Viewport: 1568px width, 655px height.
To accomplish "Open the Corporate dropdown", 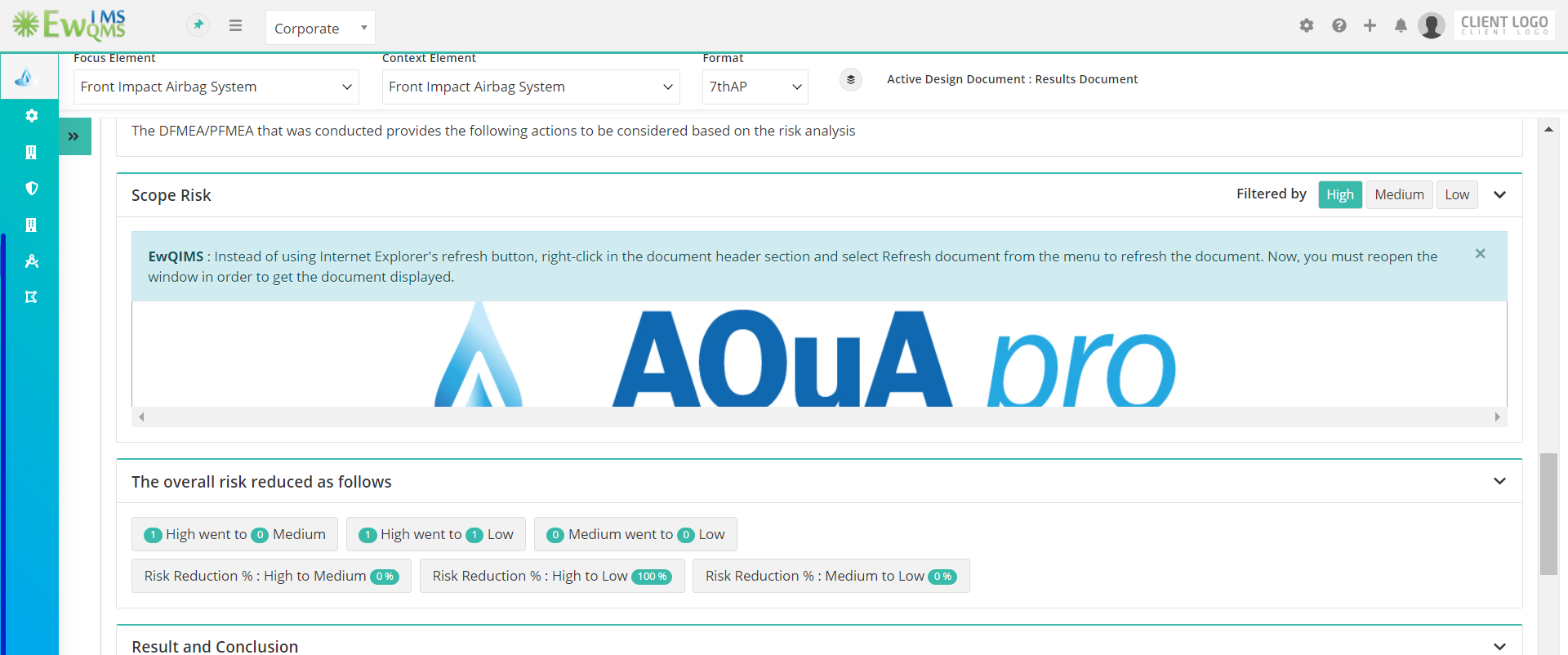I will coord(320,28).
